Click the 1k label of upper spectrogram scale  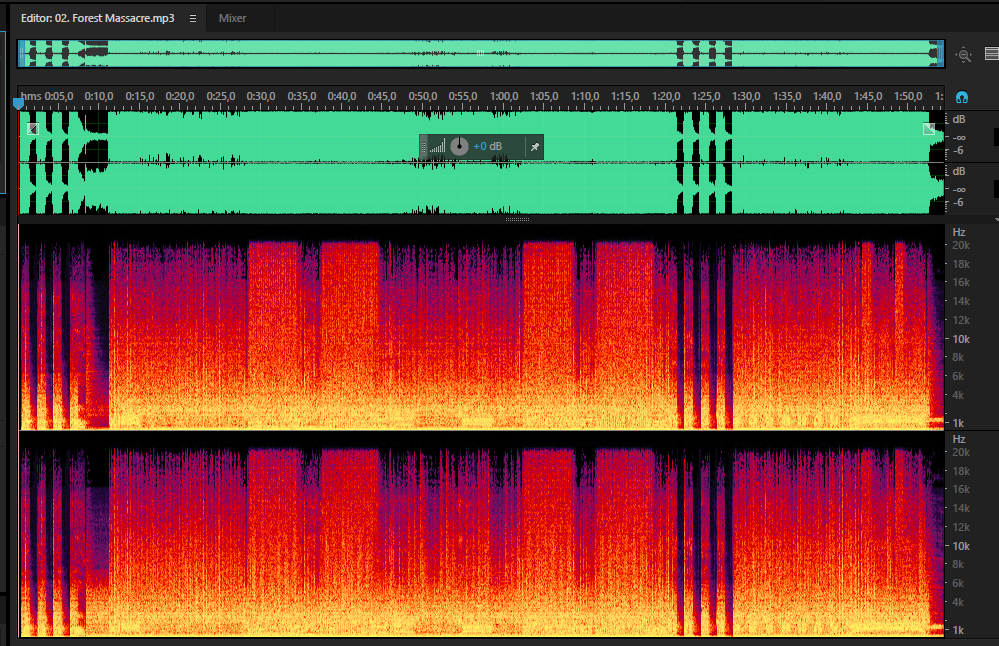click(x=958, y=423)
